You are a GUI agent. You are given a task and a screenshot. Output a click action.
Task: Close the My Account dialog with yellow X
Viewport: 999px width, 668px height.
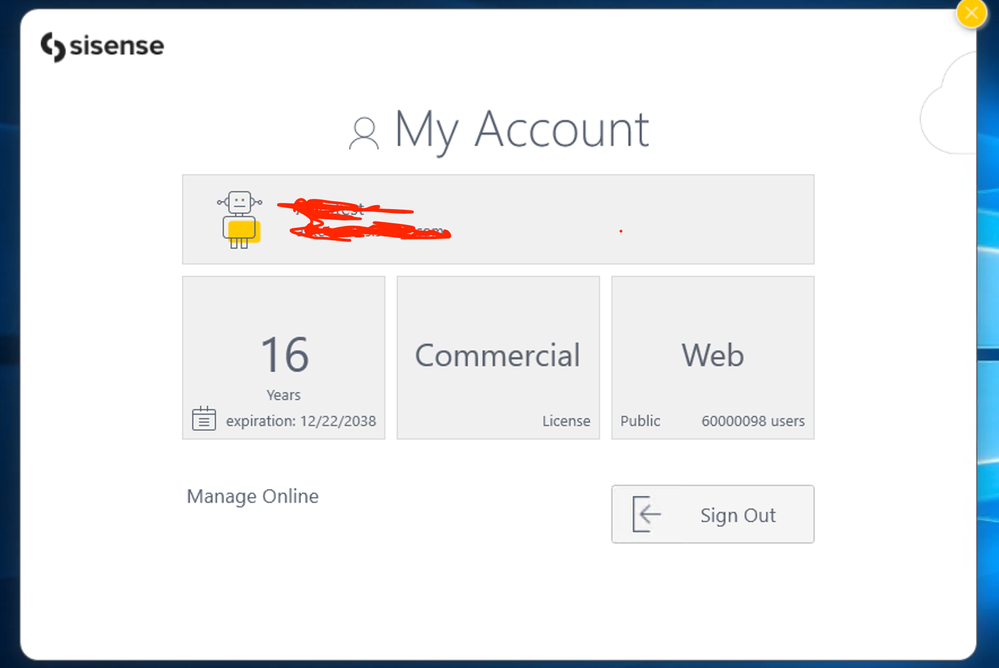point(971,13)
